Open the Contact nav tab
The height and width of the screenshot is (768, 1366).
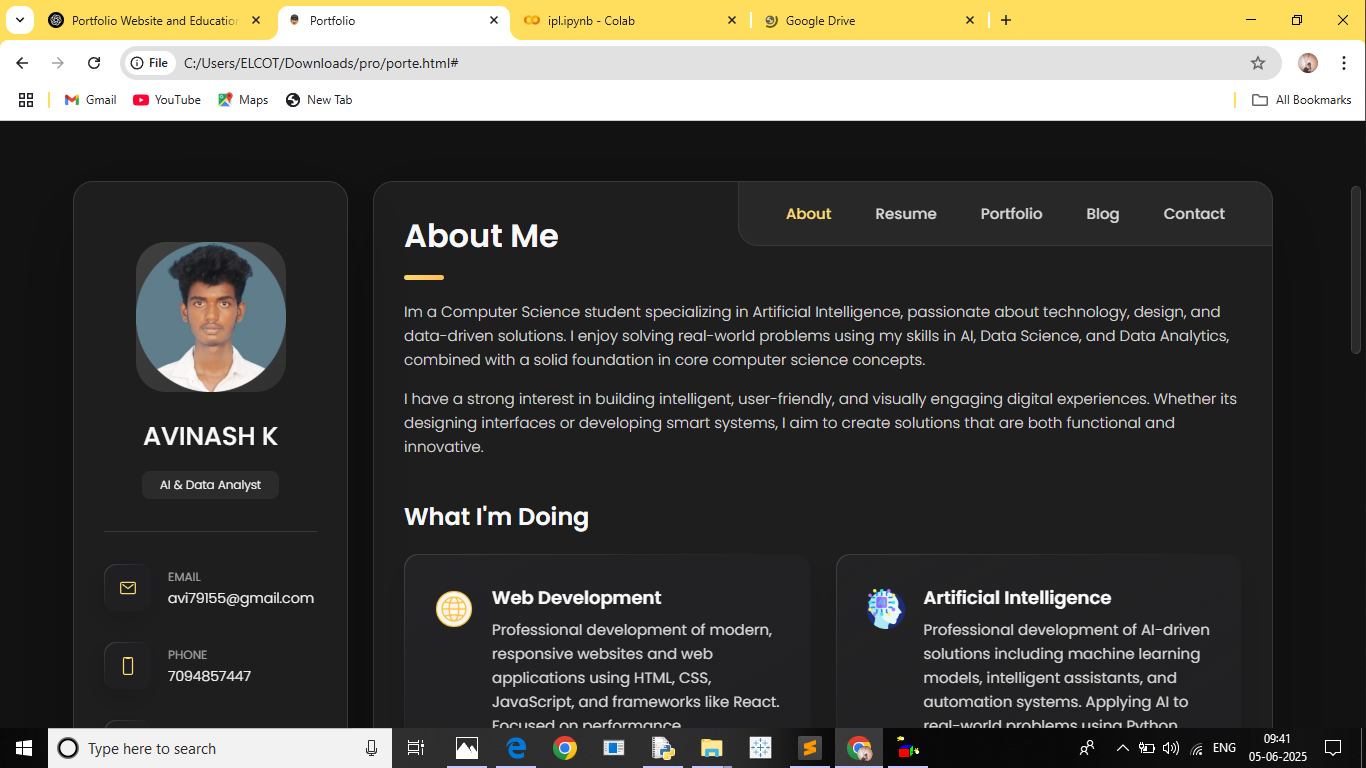[1194, 214]
